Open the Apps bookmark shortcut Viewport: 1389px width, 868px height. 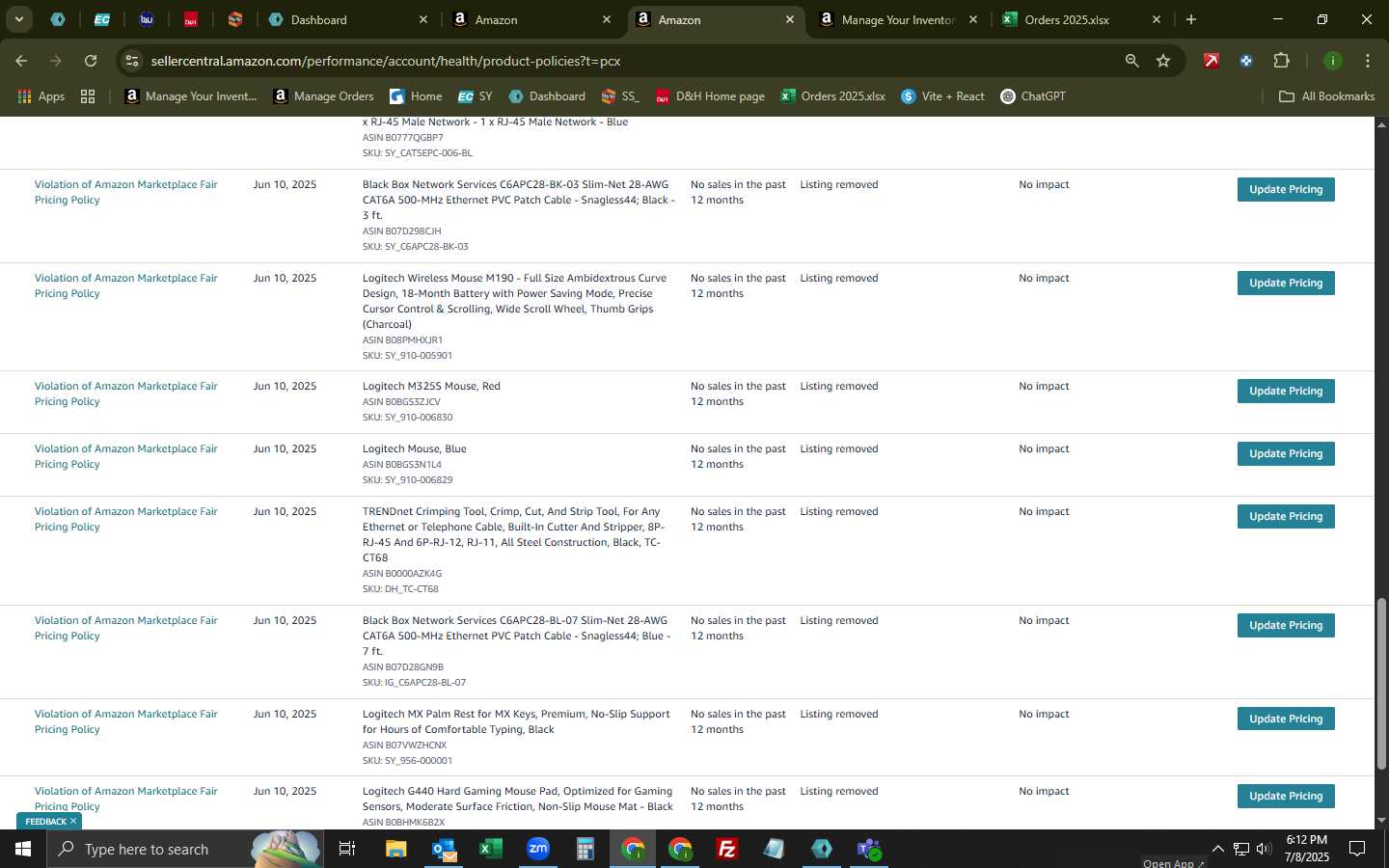click(41, 96)
